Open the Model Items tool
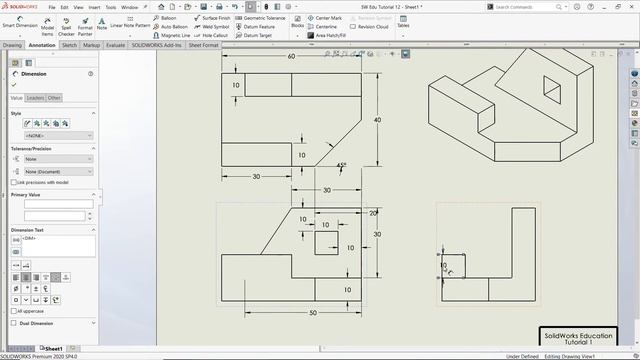 [x=47, y=27]
